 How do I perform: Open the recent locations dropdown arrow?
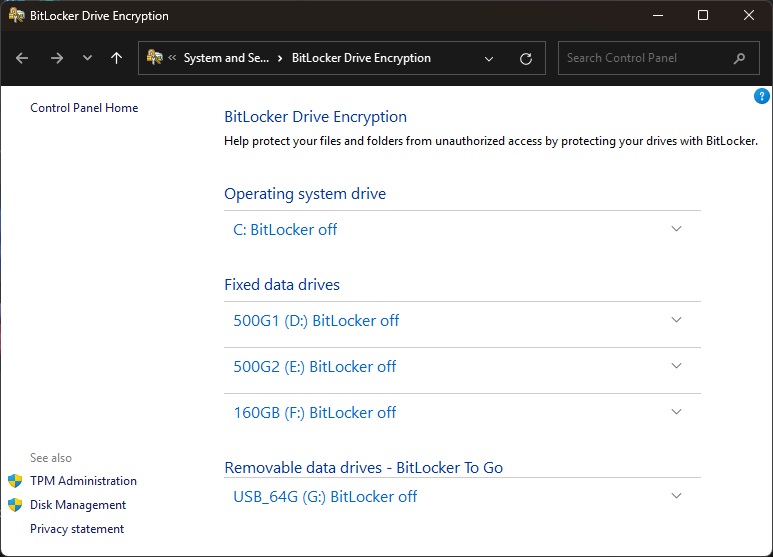point(87,58)
